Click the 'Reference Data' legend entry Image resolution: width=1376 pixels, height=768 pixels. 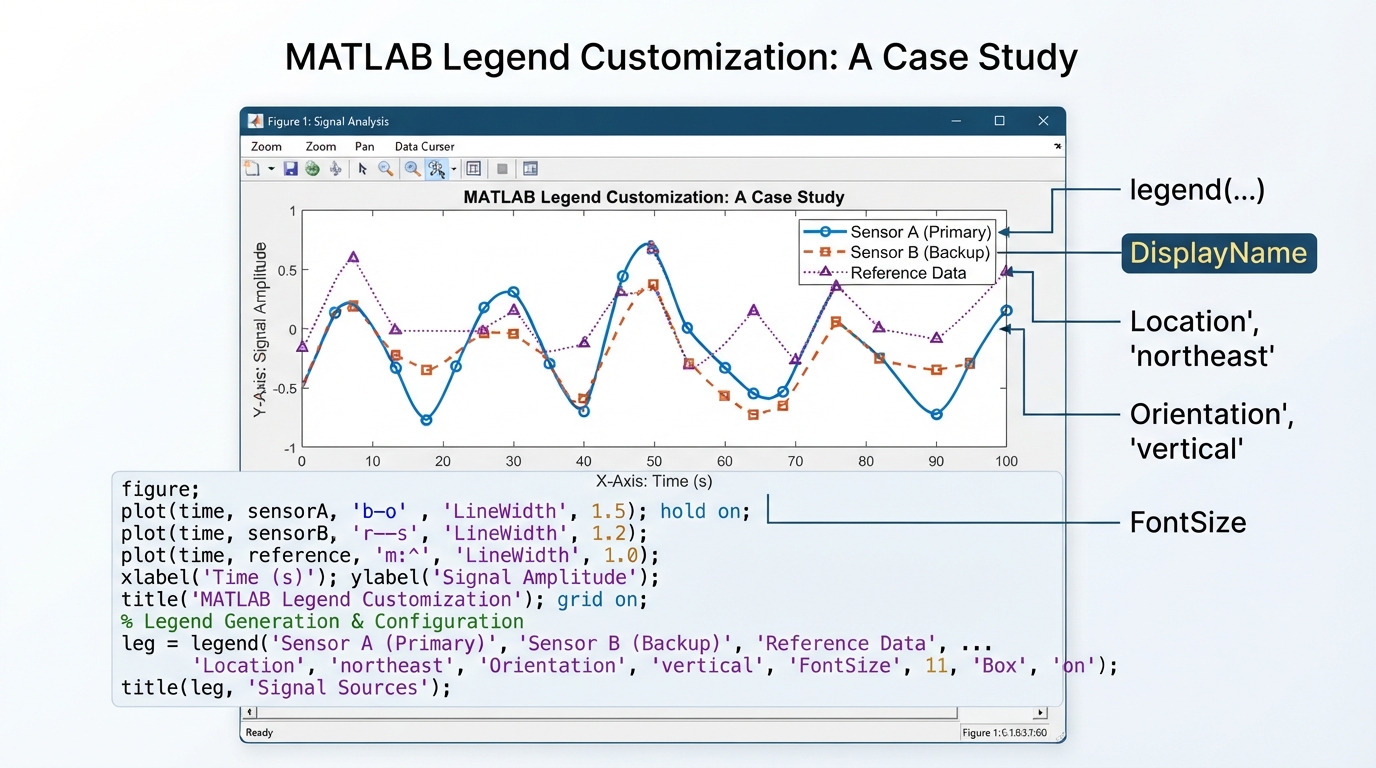[x=886, y=272]
